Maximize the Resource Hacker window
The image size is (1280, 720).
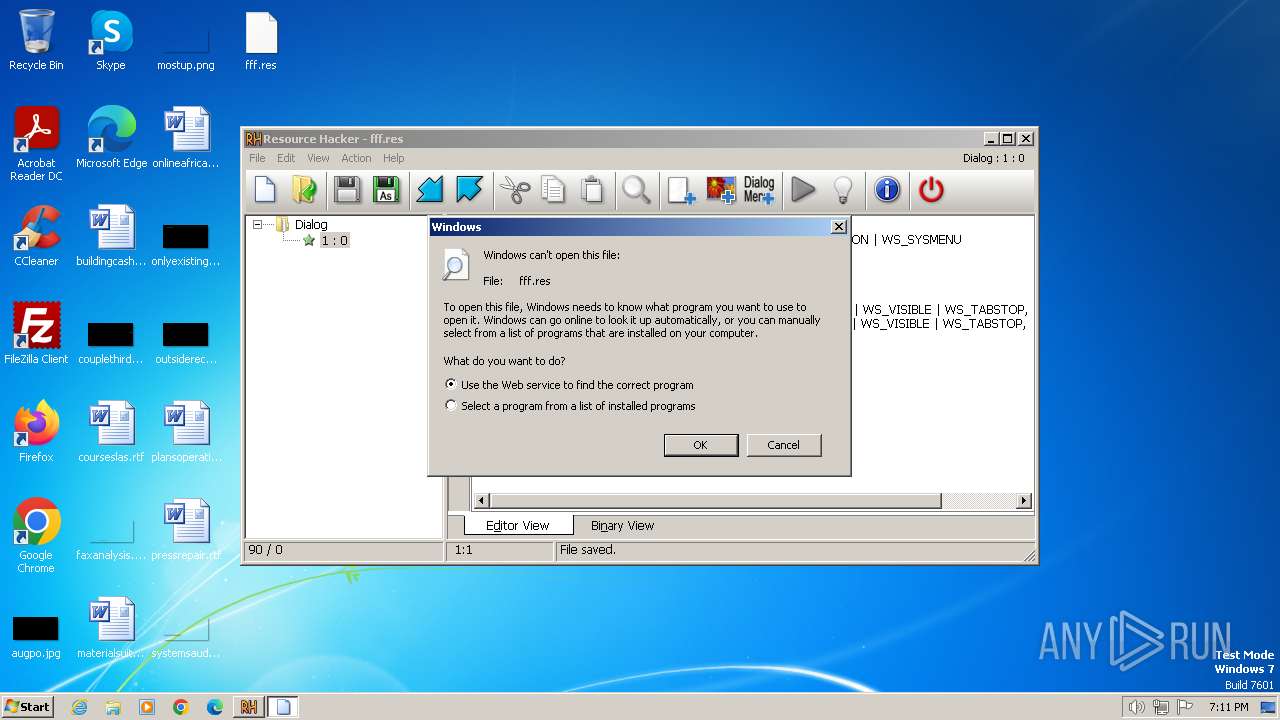click(x=1008, y=139)
